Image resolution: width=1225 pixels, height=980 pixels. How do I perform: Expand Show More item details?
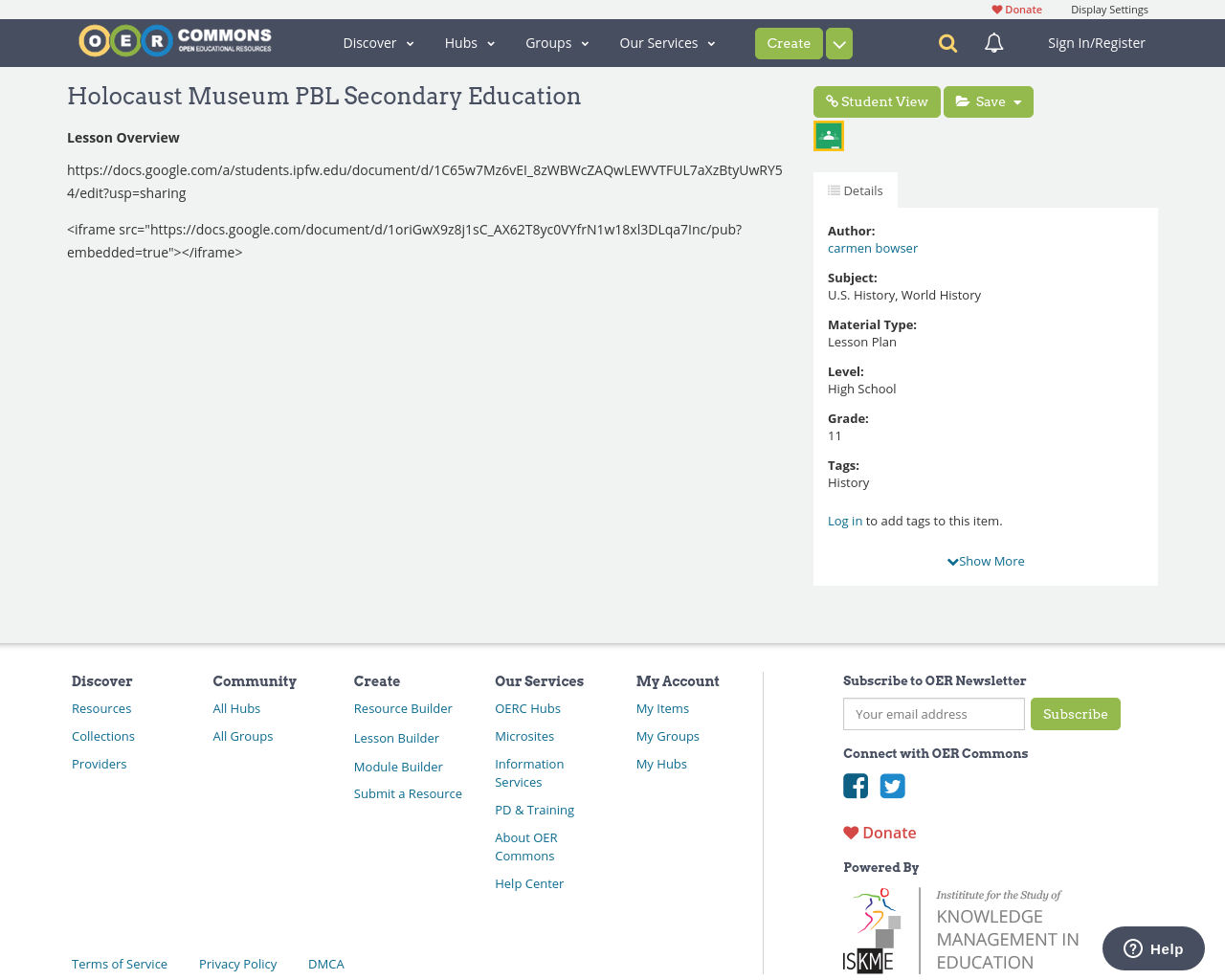click(x=986, y=561)
